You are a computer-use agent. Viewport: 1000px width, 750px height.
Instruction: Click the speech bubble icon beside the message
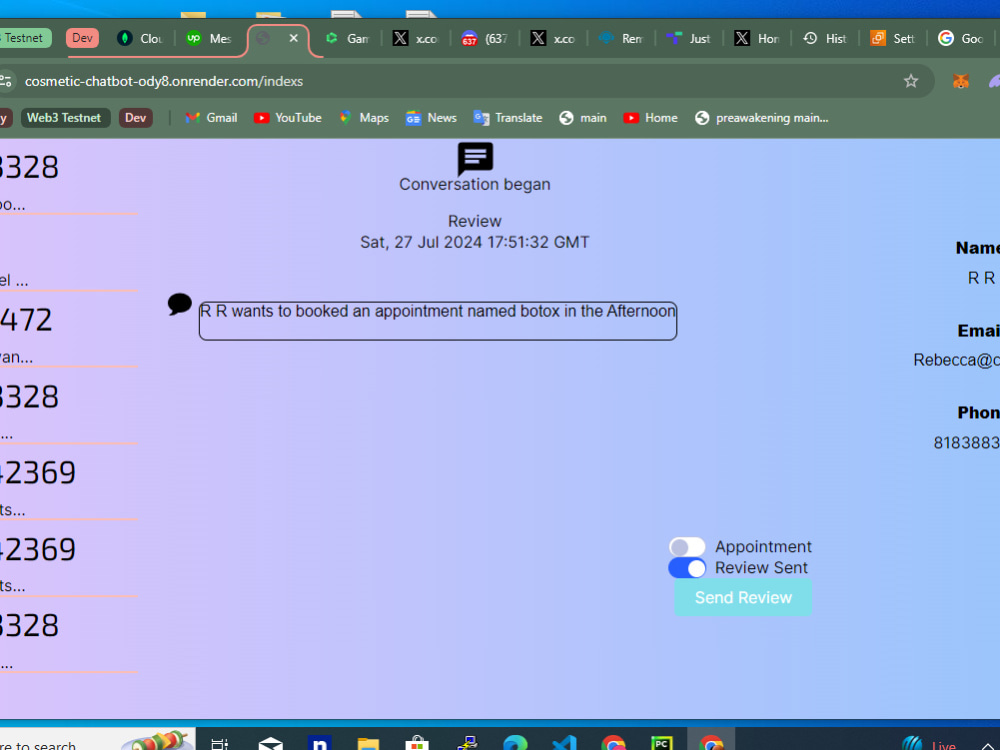179,304
